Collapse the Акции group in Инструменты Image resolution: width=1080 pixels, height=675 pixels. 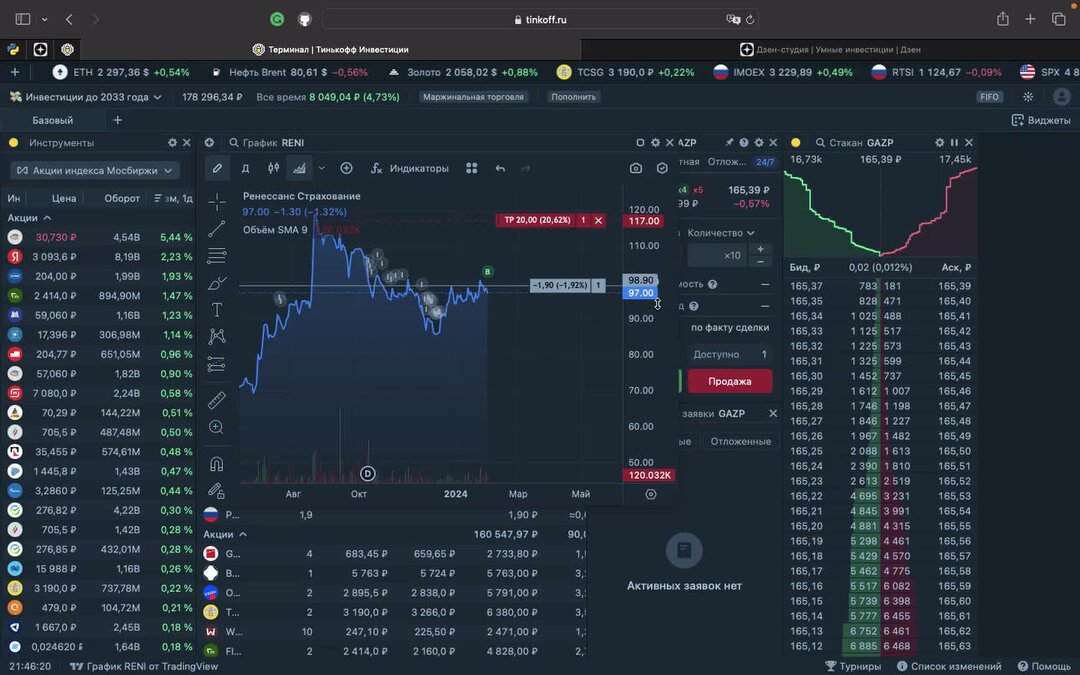[29, 218]
